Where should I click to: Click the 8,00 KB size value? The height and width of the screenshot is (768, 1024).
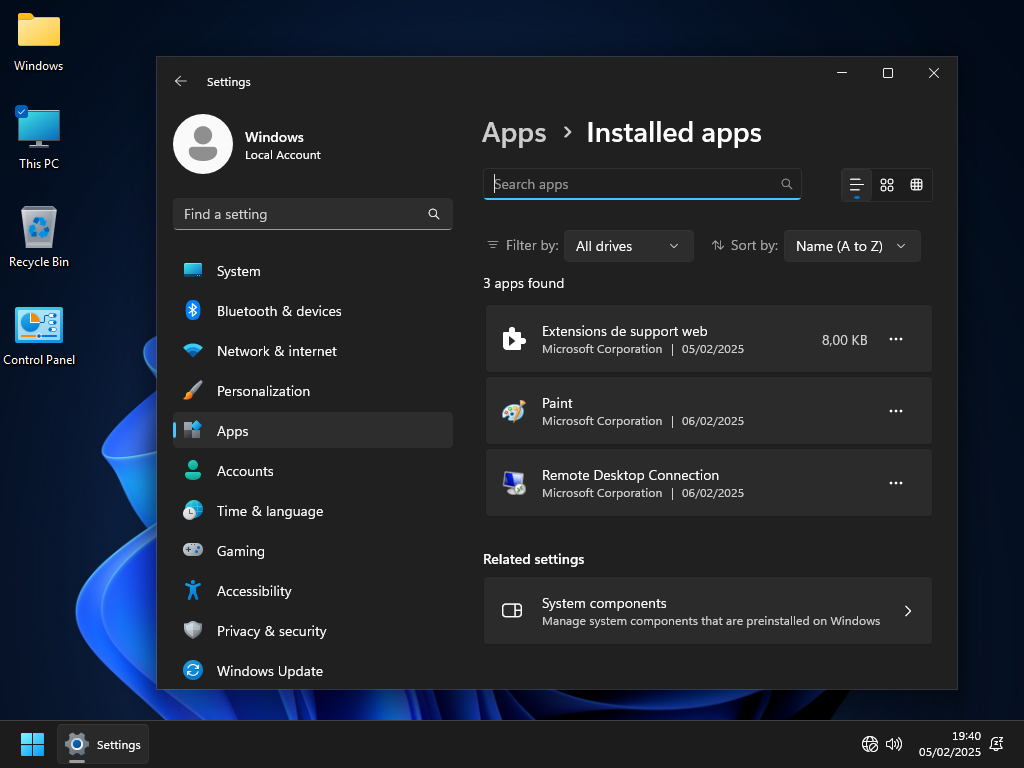point(844,340)
